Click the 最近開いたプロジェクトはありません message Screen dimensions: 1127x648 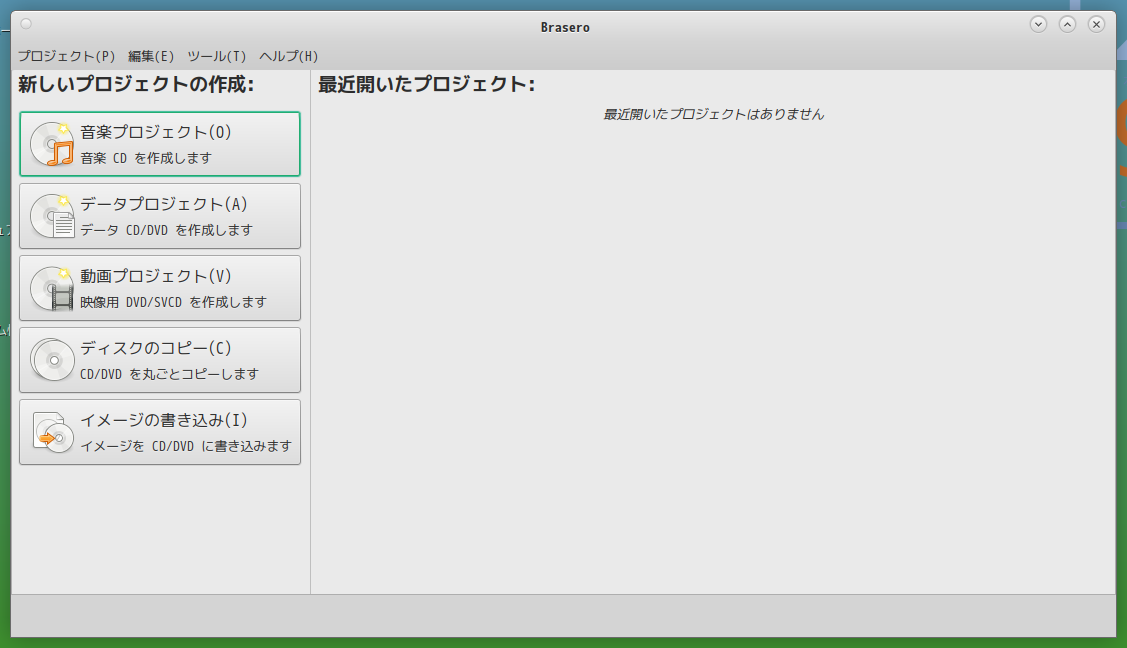click(x=712, y=114)
